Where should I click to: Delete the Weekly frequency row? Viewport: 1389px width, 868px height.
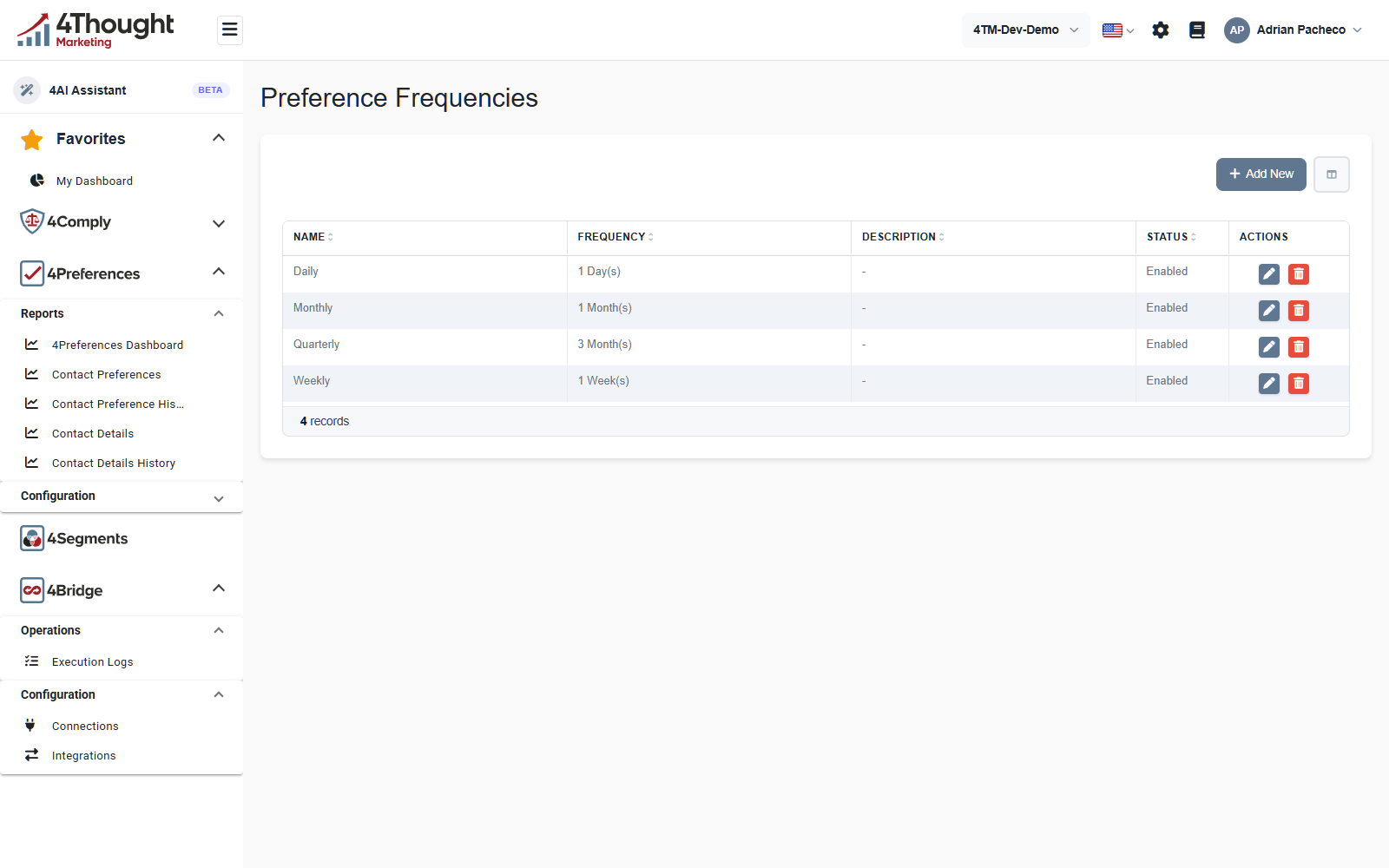pos(1299,384)
